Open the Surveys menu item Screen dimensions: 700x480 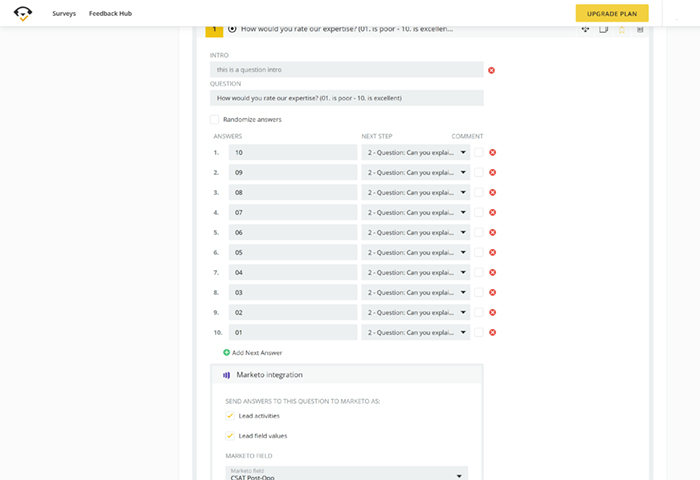(x=64, y=13)
